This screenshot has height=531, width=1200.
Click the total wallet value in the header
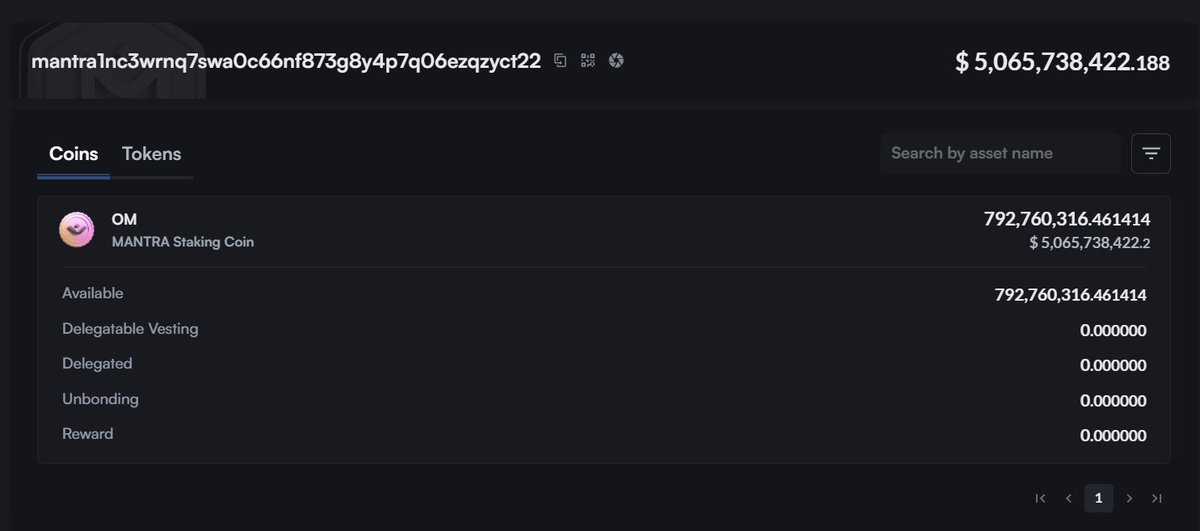click(x=1062, y=62)
